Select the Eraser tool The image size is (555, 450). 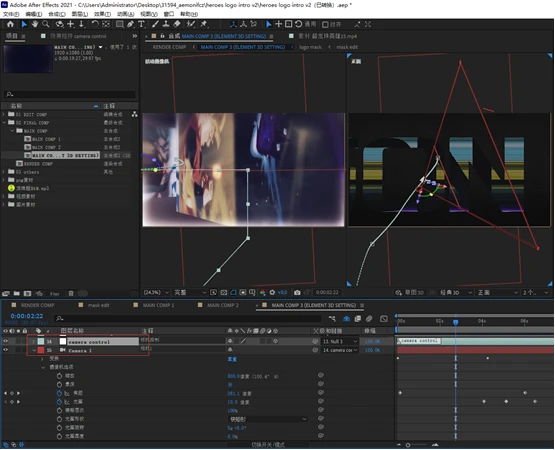point(177,24)
